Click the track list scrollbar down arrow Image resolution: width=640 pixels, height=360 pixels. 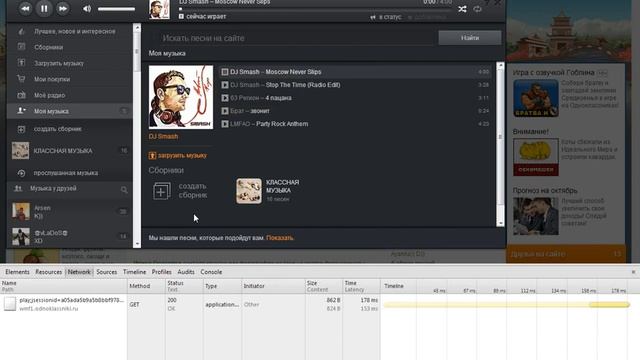pos(500,223)
